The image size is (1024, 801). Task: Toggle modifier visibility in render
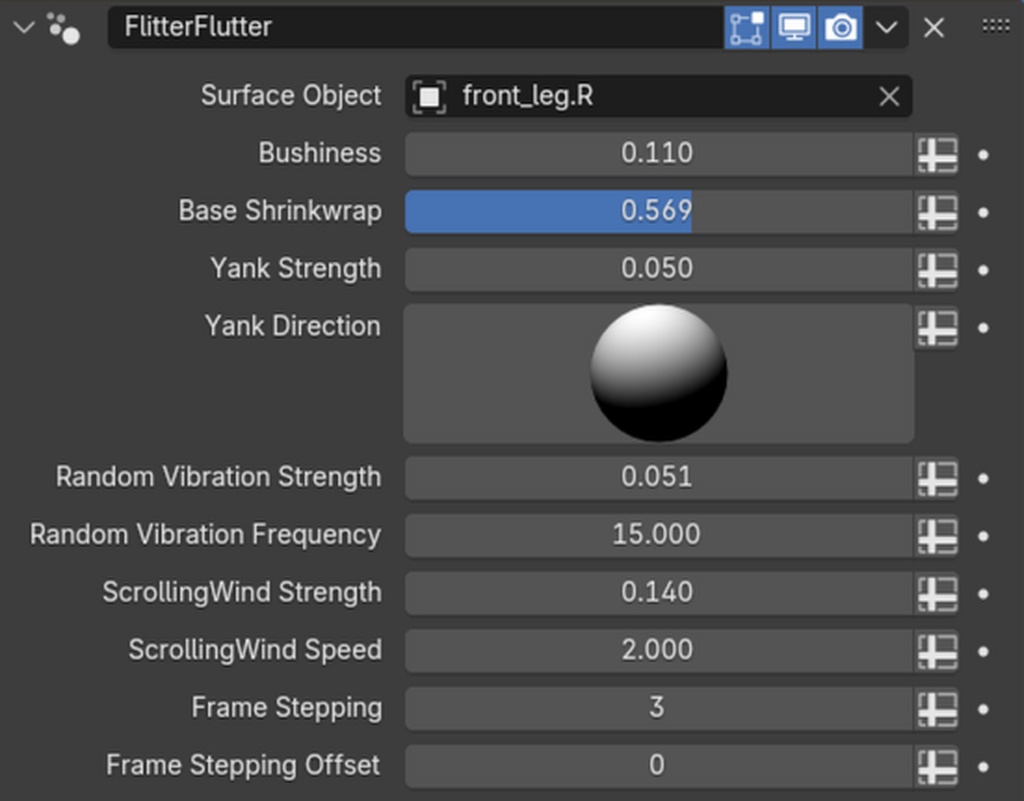841,27
